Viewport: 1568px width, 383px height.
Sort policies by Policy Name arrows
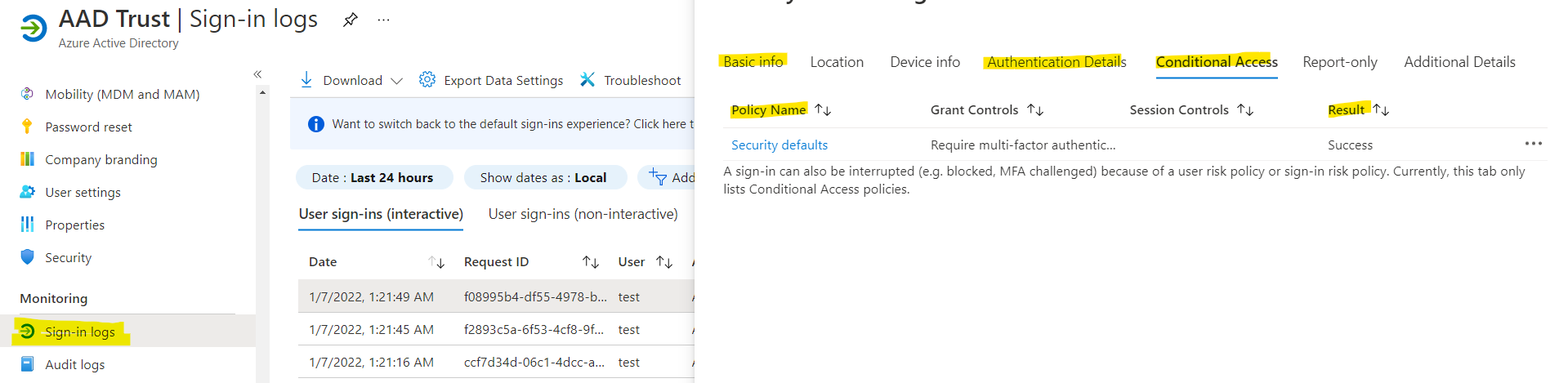click(x=823, y=109)
